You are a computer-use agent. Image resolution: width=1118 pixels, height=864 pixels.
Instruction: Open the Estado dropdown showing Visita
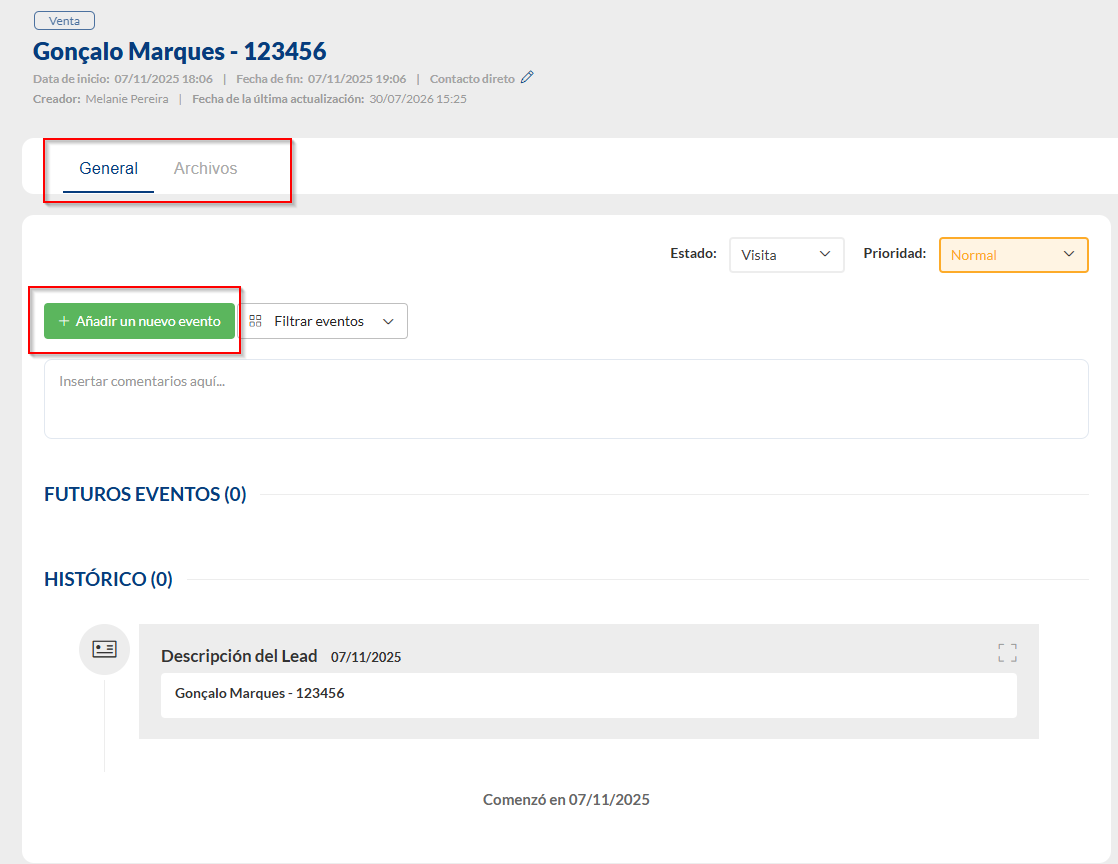(786, 255)
